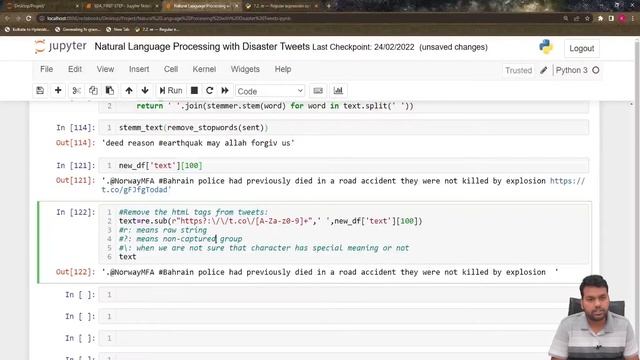This screenshot has height=360, width=640.
Task: Click the bar chart toolbar icon
Action: [338, 91]
